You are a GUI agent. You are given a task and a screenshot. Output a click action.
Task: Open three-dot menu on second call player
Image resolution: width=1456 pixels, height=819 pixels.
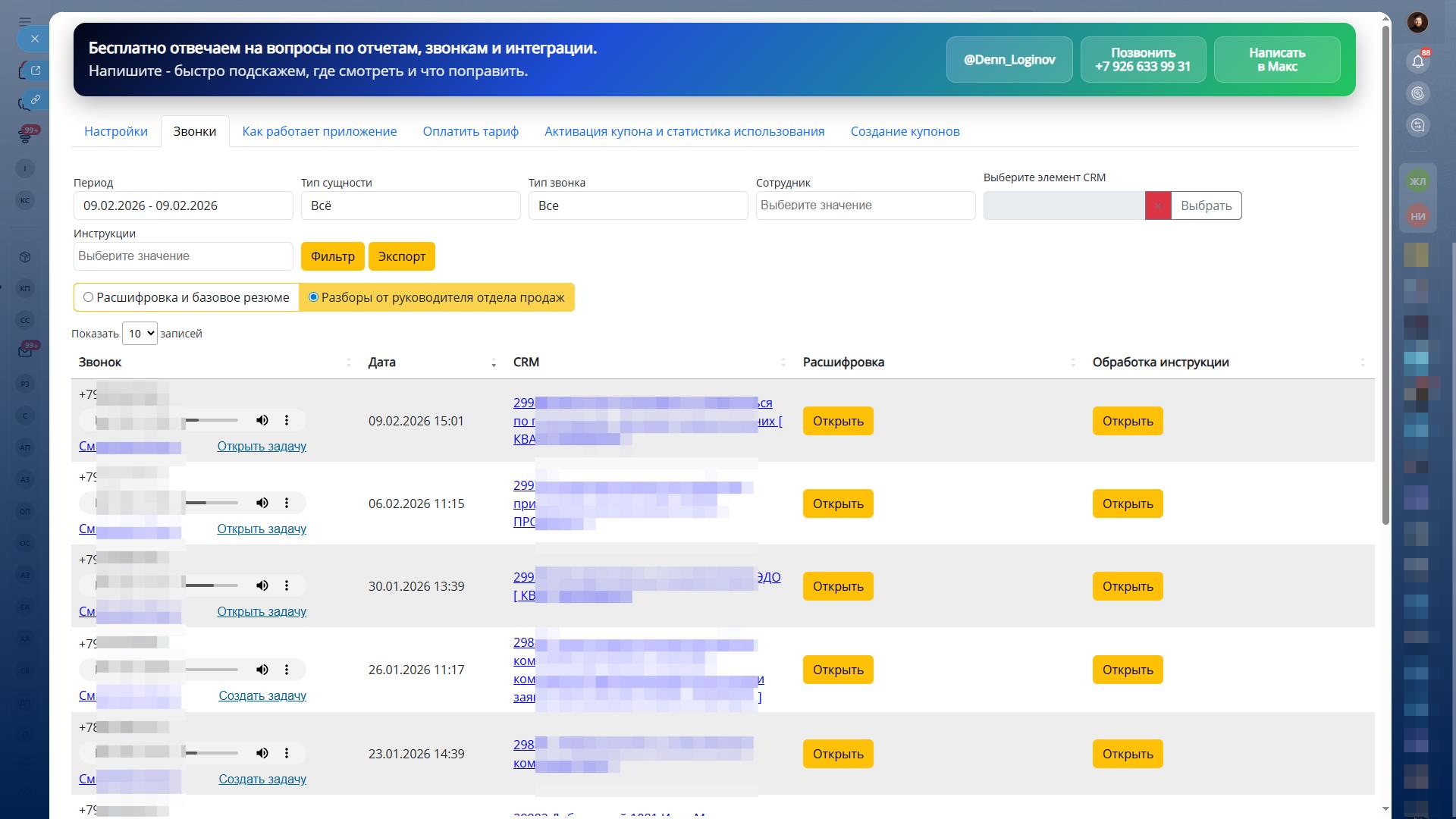click(x=287, y=503)
